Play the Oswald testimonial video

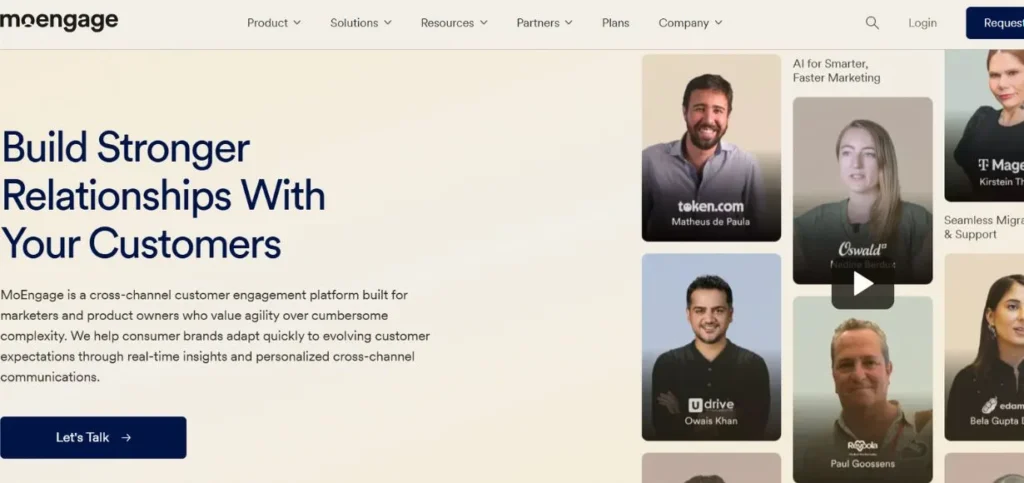tap(863, 283)
